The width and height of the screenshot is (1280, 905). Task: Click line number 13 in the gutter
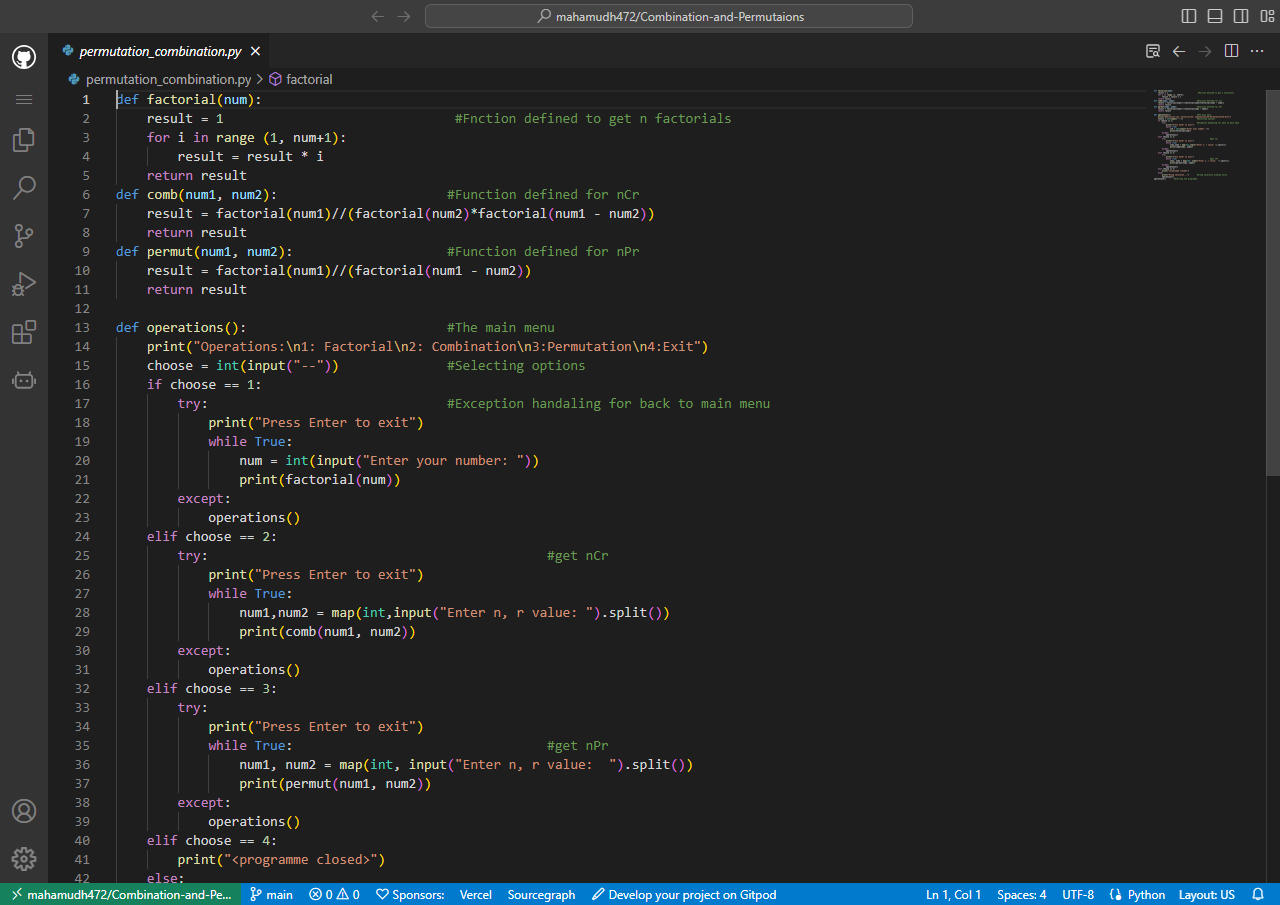tap(82, 327)
